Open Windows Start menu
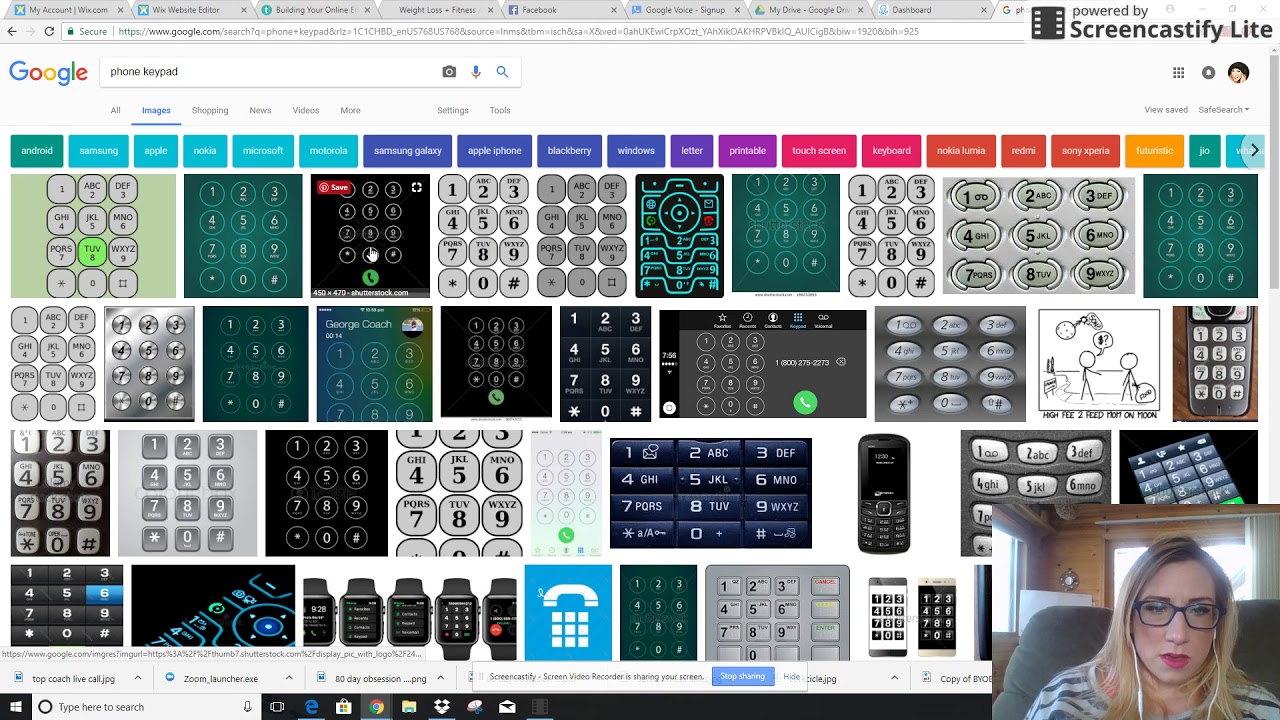1280x720 pixels. coord(16,707)
